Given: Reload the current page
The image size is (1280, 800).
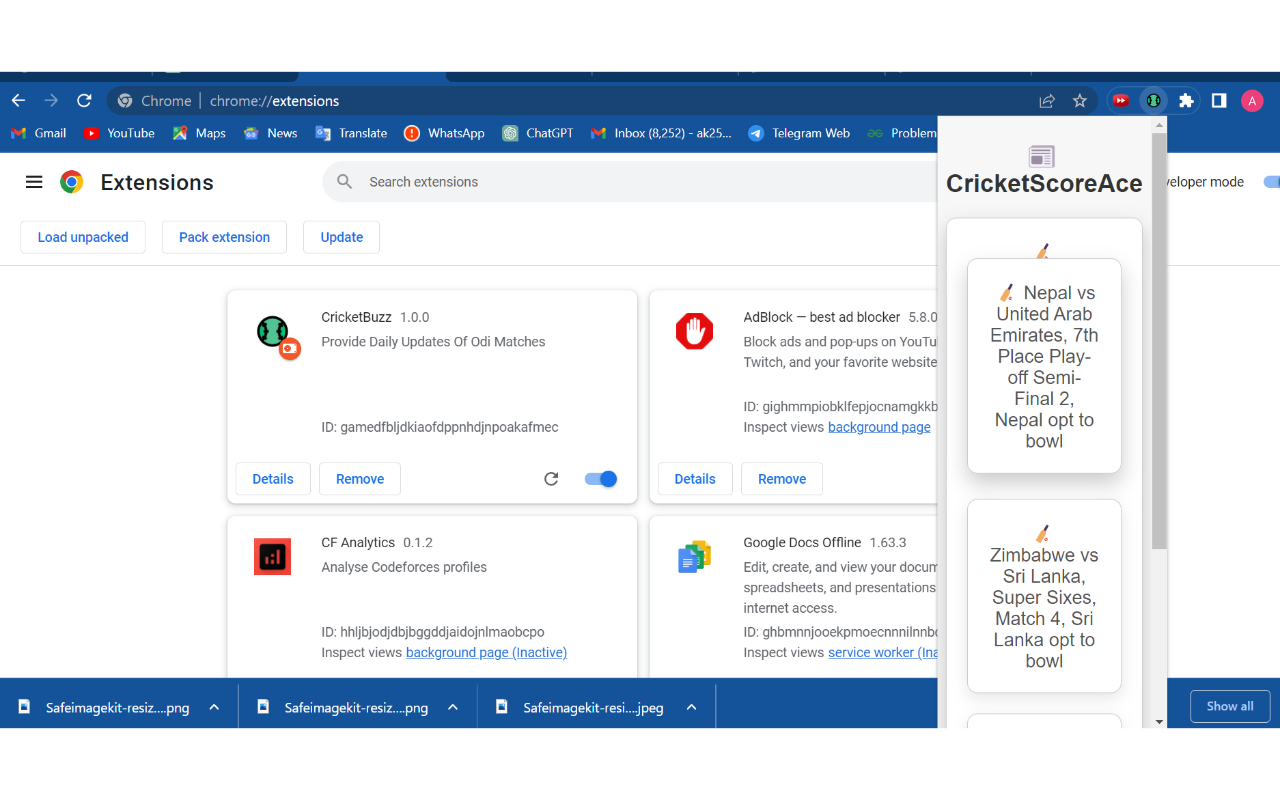Looking at the screenshot, I should tap(84, 101).
